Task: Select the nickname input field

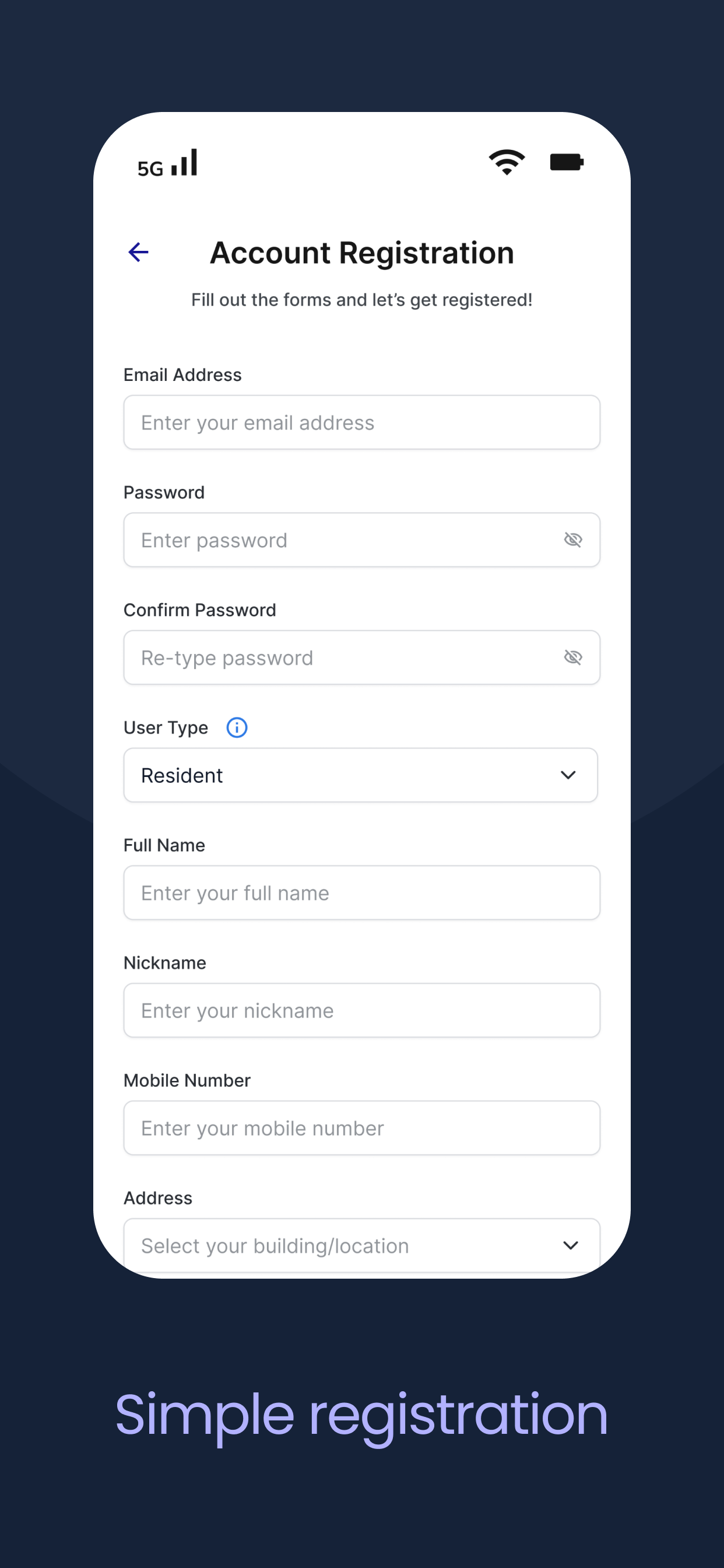Action: click(x=362, y=1010)
